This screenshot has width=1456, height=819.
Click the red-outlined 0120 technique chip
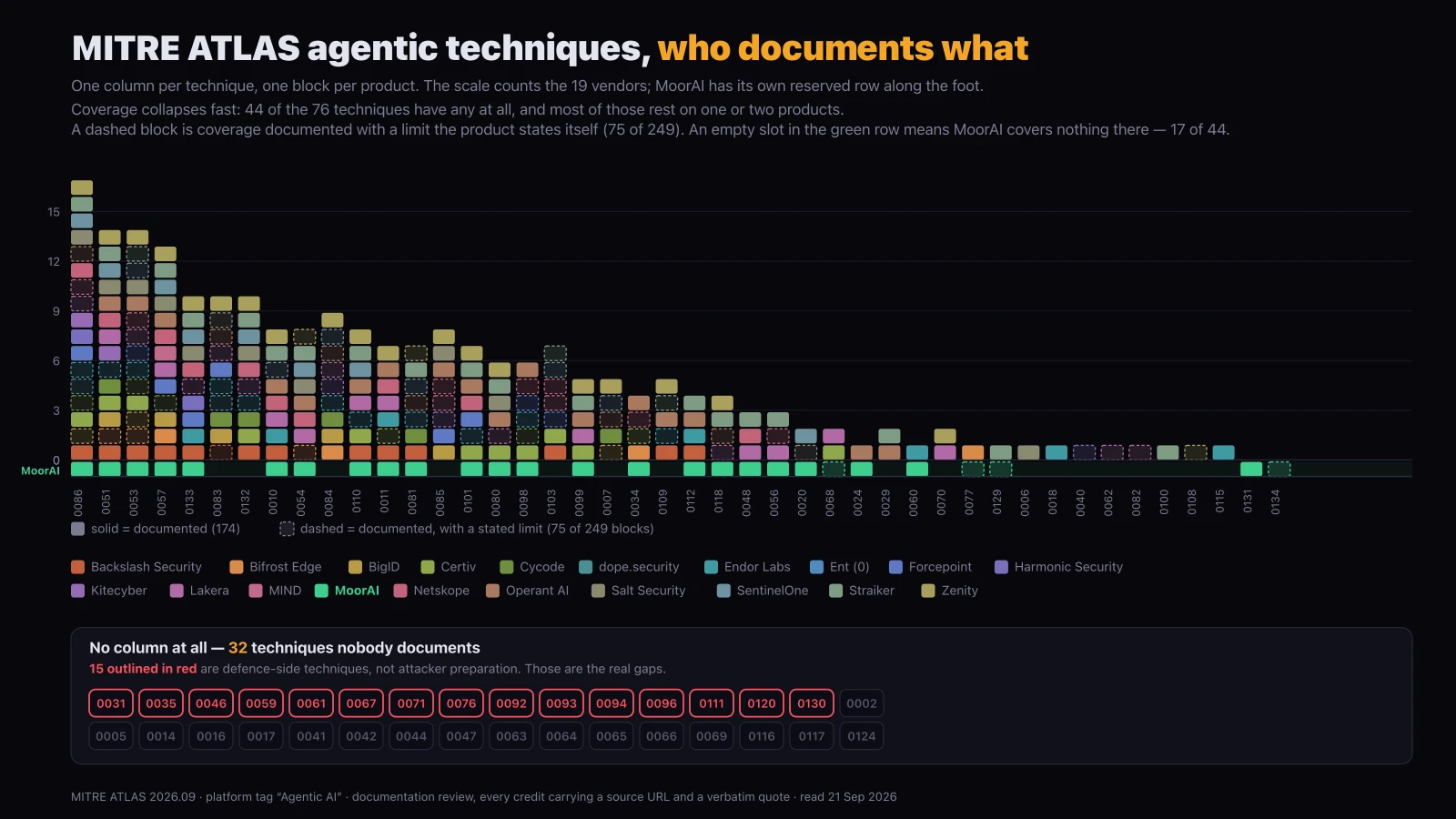(x=762, y=703)
